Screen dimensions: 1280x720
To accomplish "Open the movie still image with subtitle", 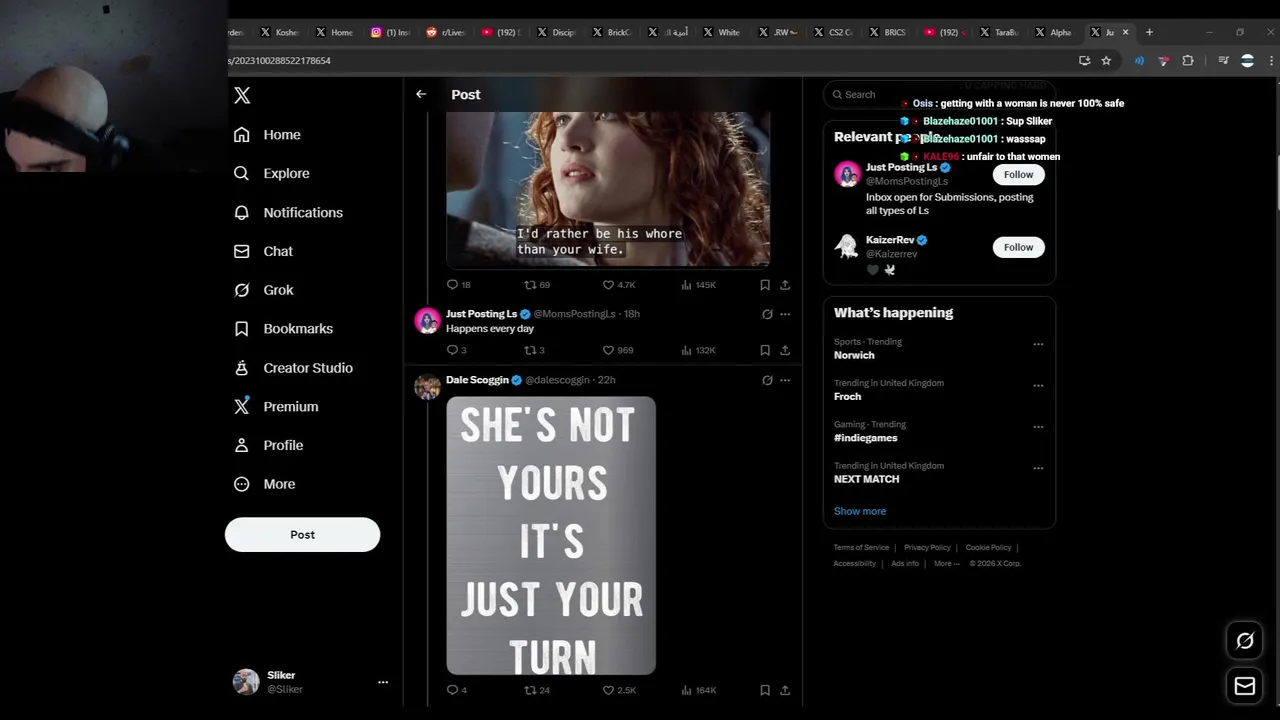I will [608, 189].
